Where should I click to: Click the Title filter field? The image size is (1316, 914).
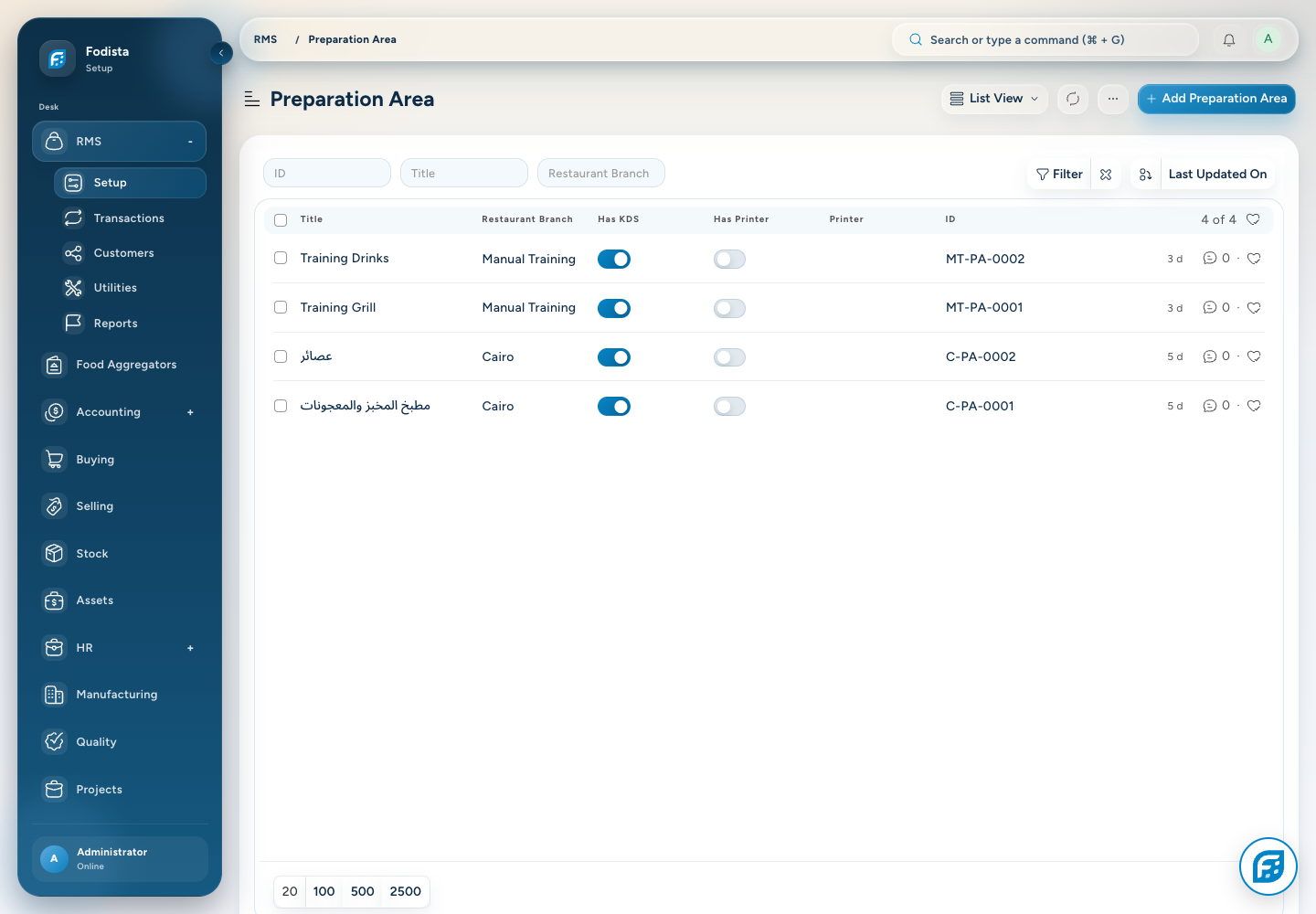(464, 174)
